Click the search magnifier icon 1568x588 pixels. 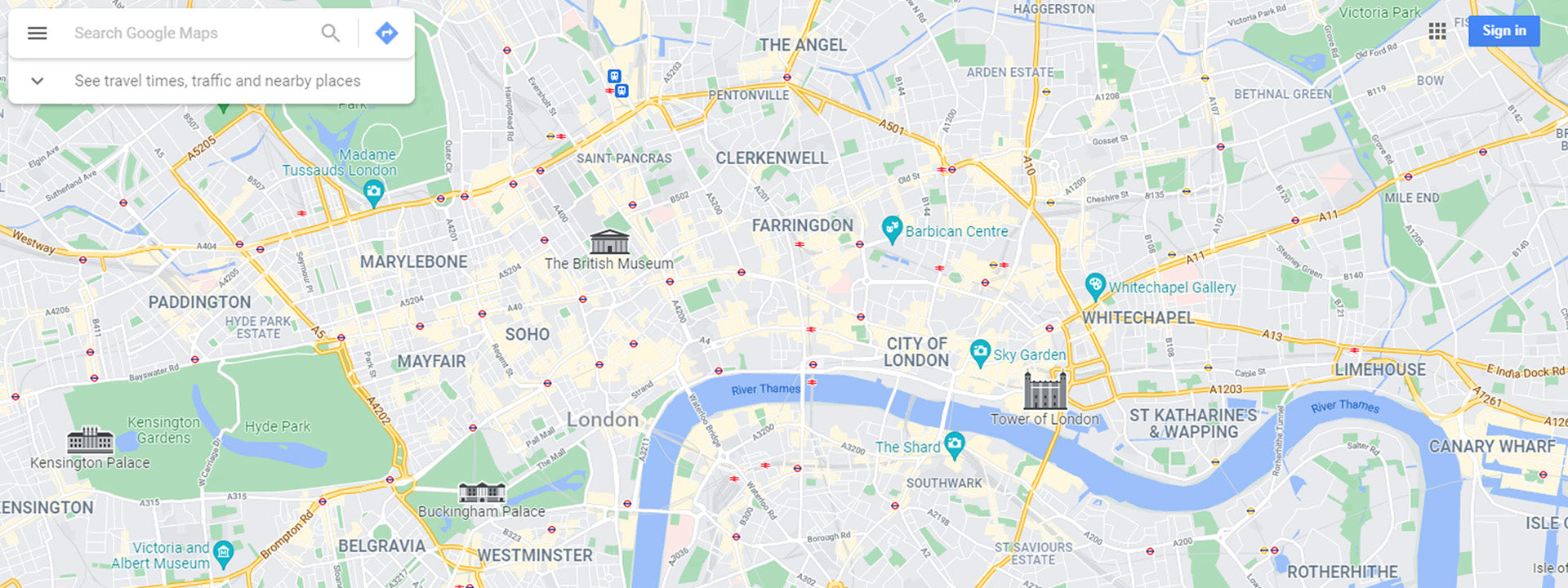point(330,33)
